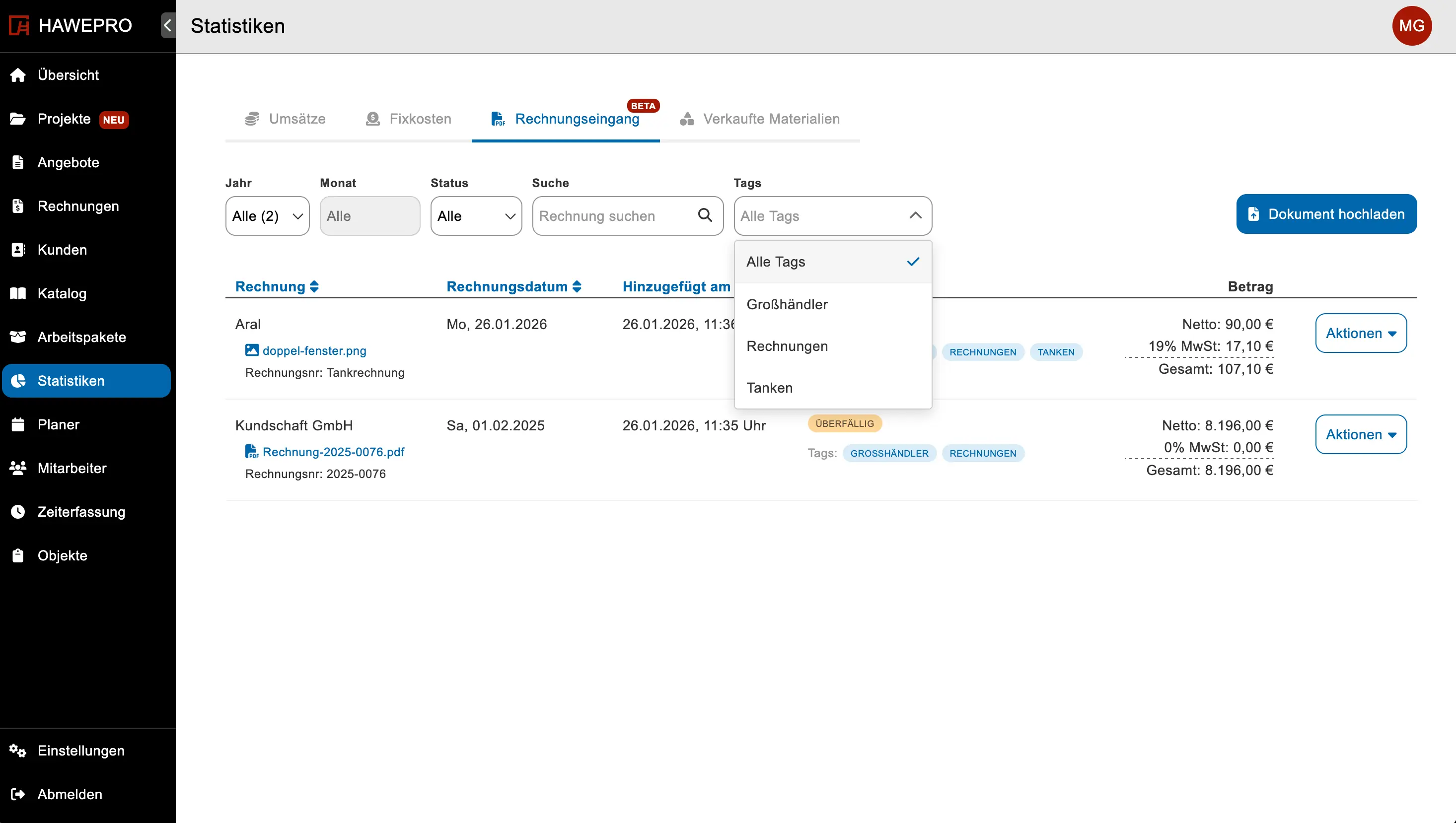Click the Abmelden logout icon
This screenshot has width=1456, height=823.
click(x=18, y=794)
